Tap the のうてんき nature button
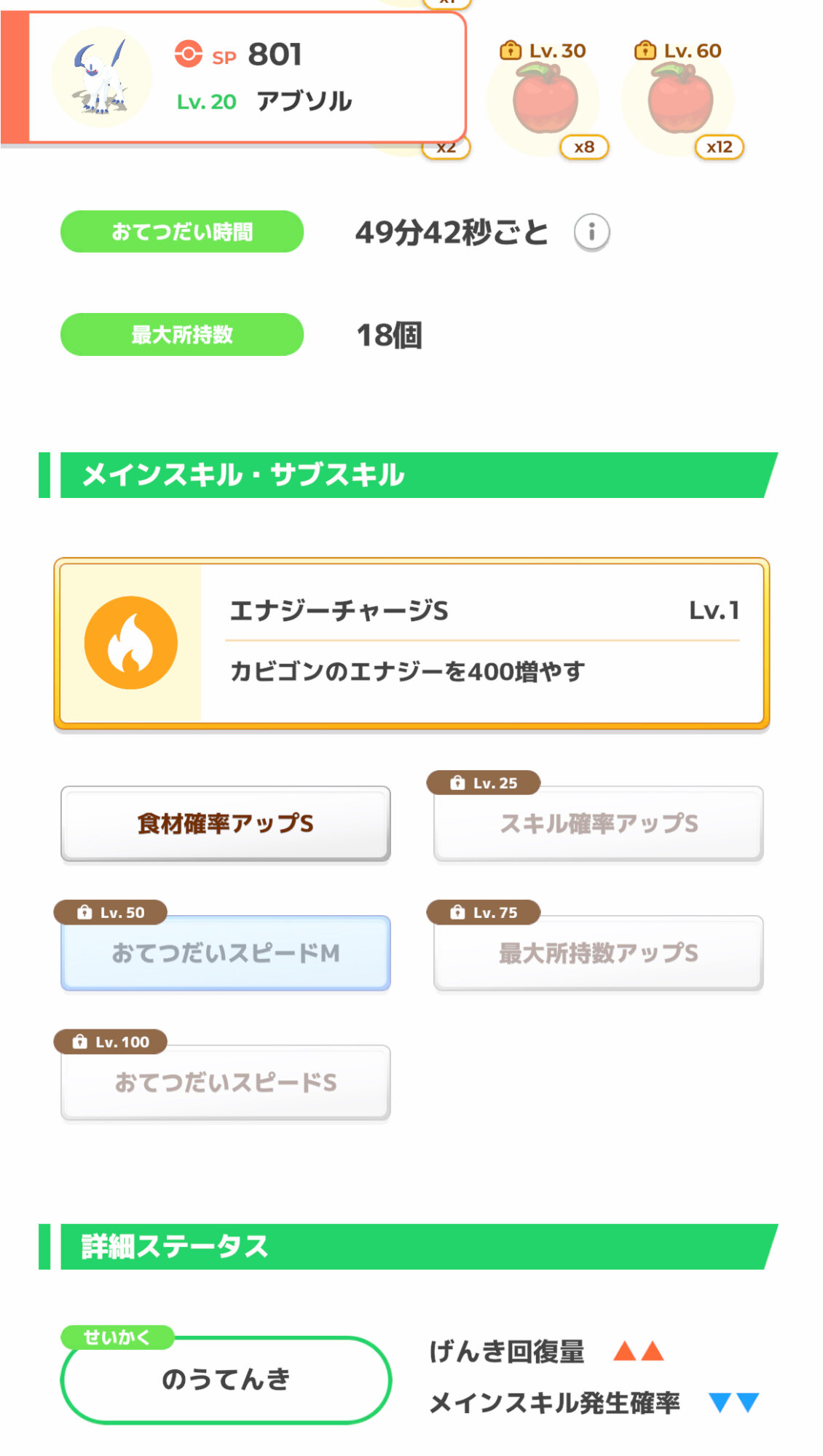This screenshot has height=1456, width=823. click(226, 1380)
